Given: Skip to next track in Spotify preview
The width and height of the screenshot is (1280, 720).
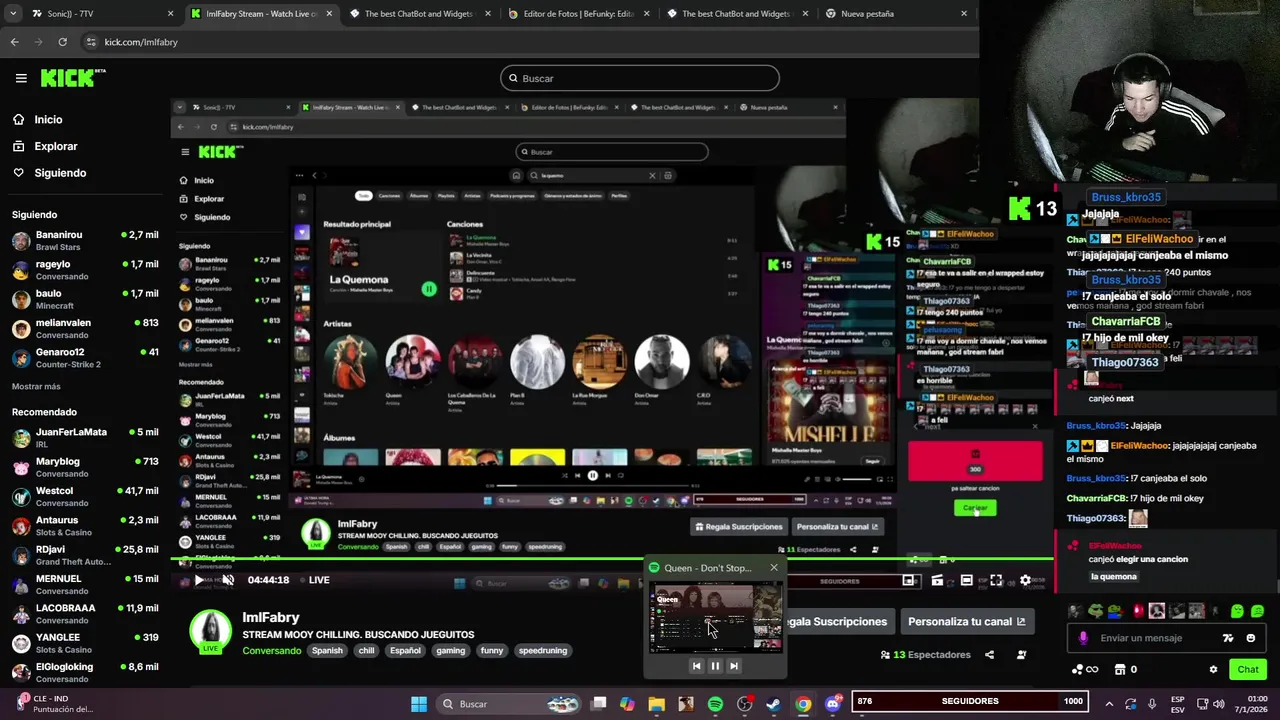Looking at the screenshot, I should pos(734,666).
